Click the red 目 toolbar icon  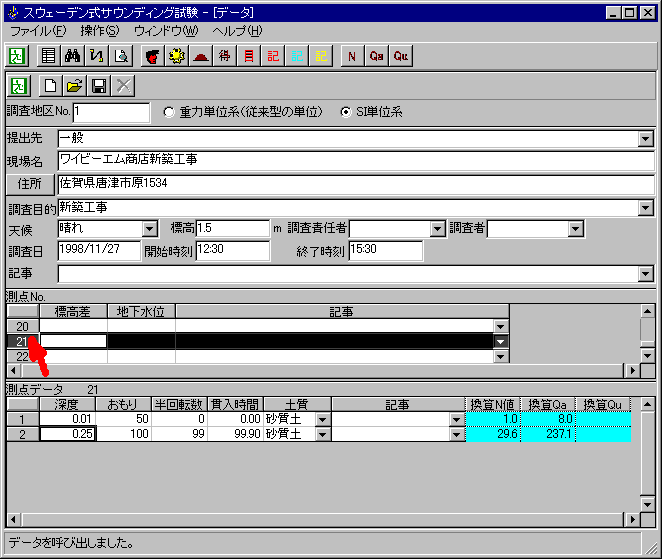tap(249, 56)
